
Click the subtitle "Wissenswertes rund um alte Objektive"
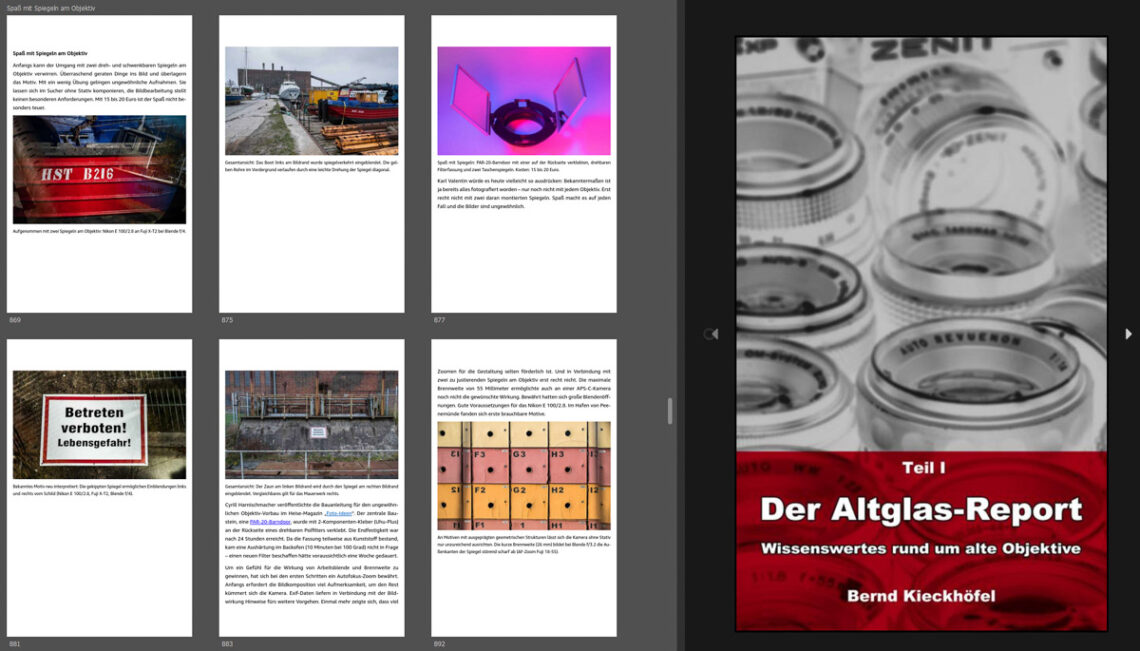coord(921,548)
